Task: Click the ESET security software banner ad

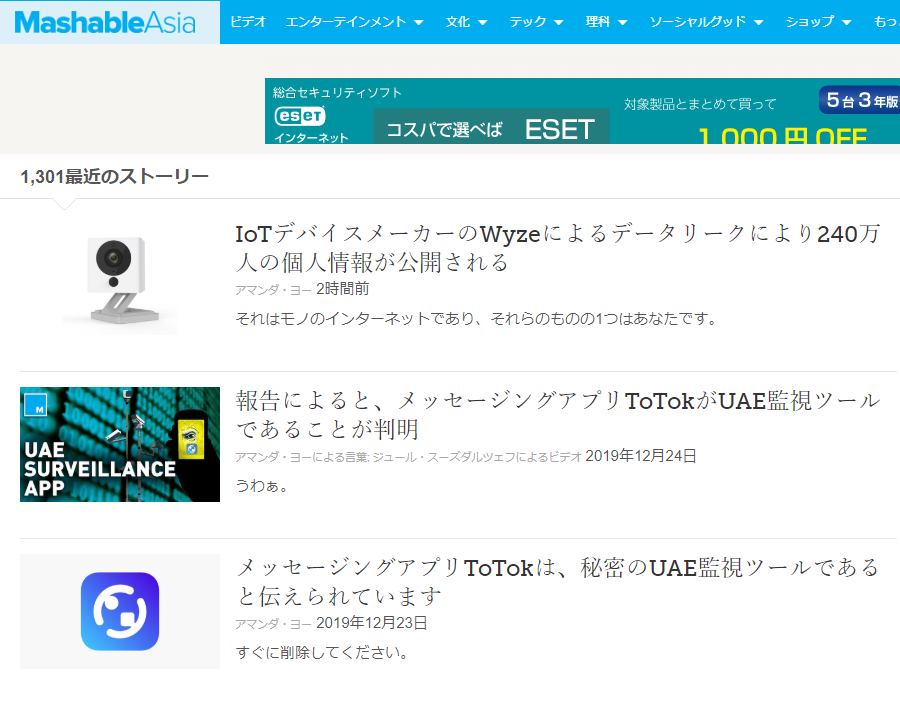Action: [582, 111]
